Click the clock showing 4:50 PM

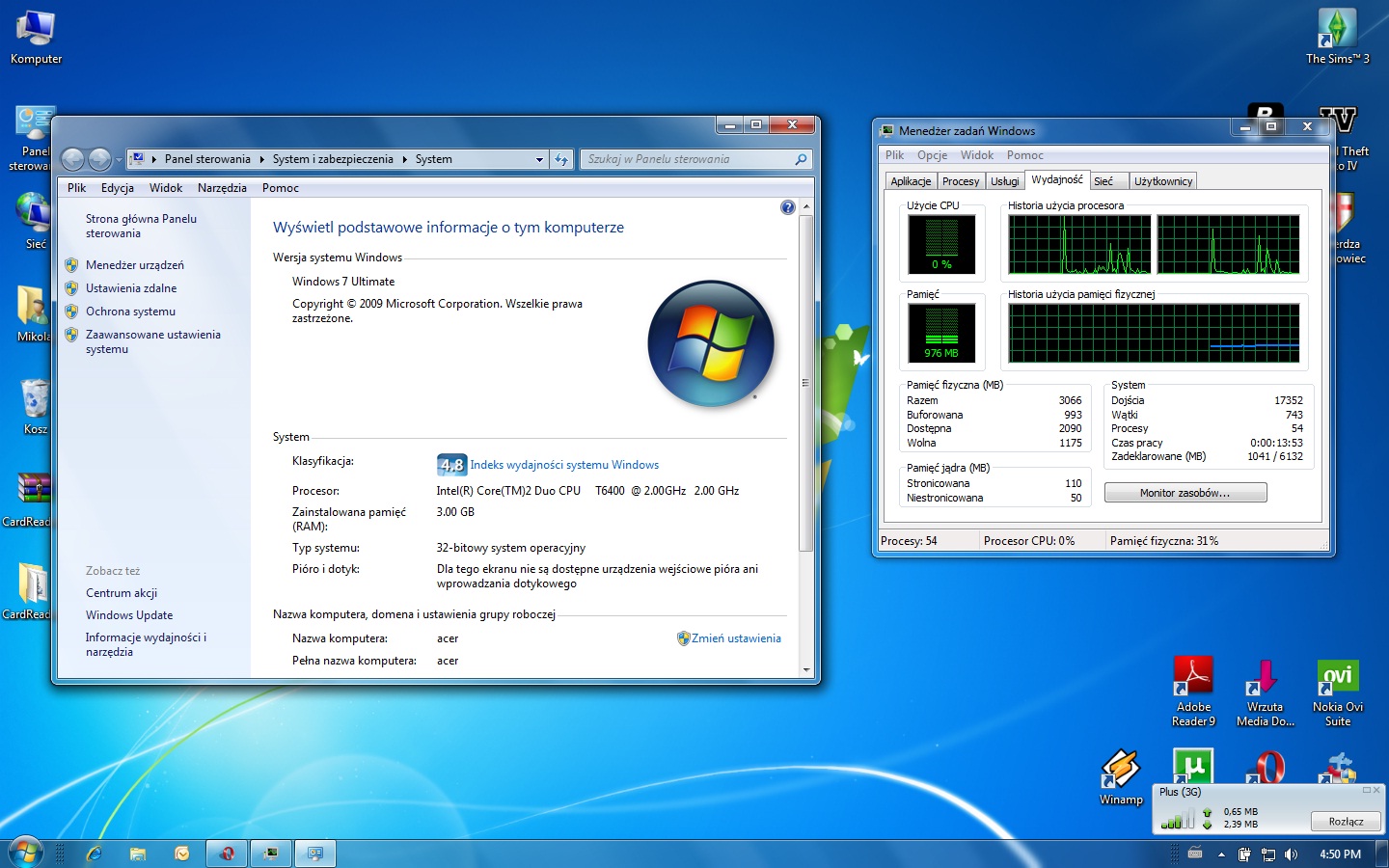coord(1340,854)
